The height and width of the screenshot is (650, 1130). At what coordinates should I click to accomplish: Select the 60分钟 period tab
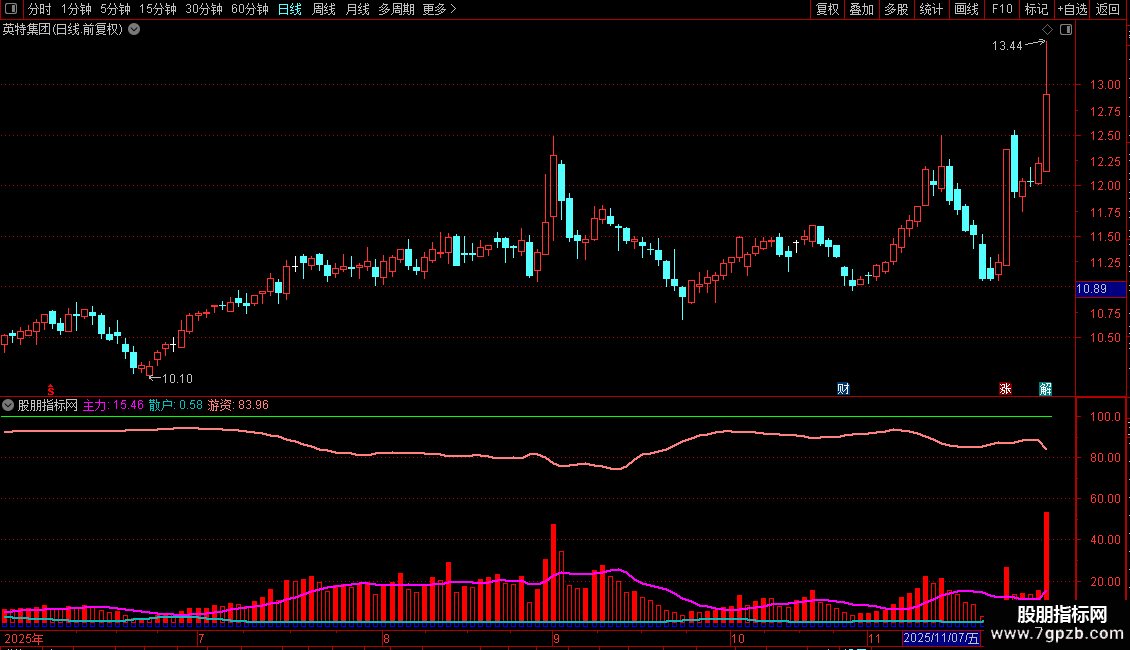point(250,9)
